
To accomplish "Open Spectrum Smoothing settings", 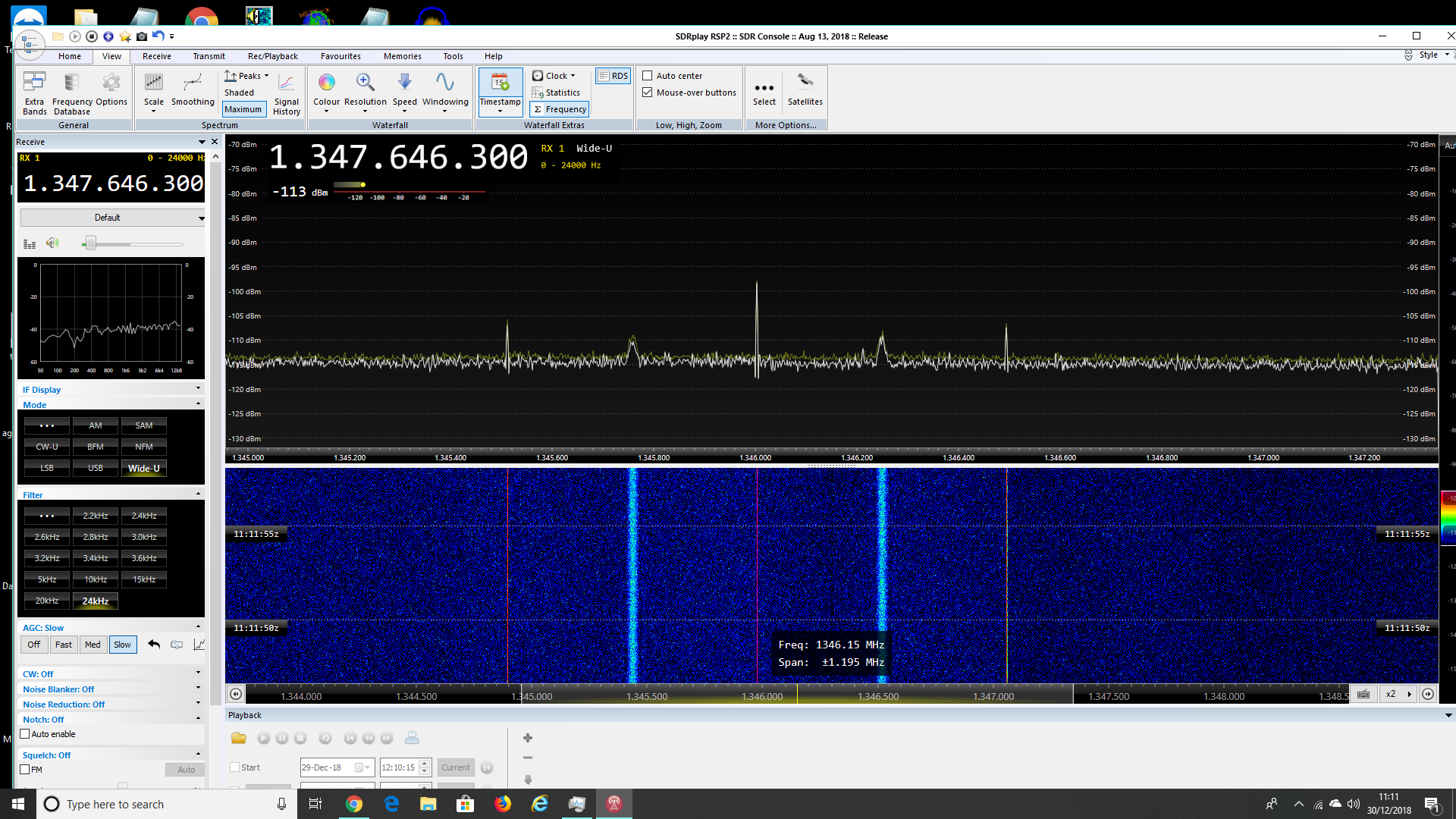I will [x=193, y=89].
